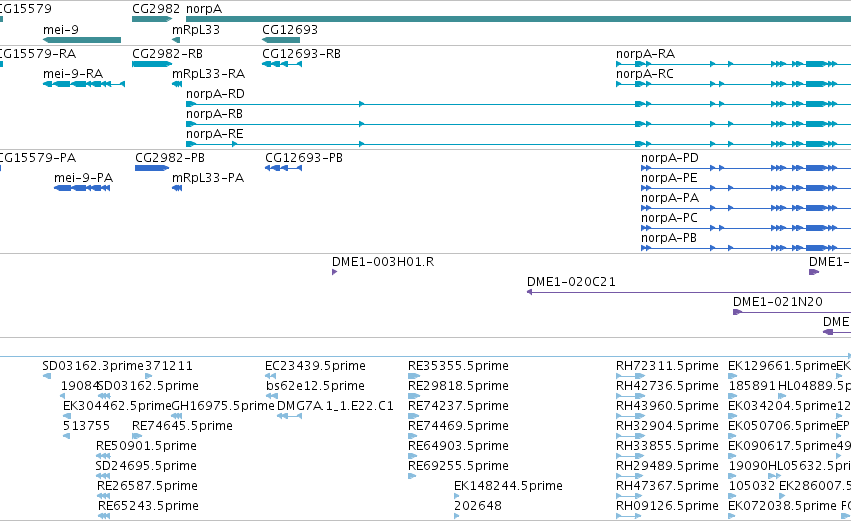Screen dimensions: 851x521
Task: Click the CG2982 gene feature
Action: tap(152, 19)
